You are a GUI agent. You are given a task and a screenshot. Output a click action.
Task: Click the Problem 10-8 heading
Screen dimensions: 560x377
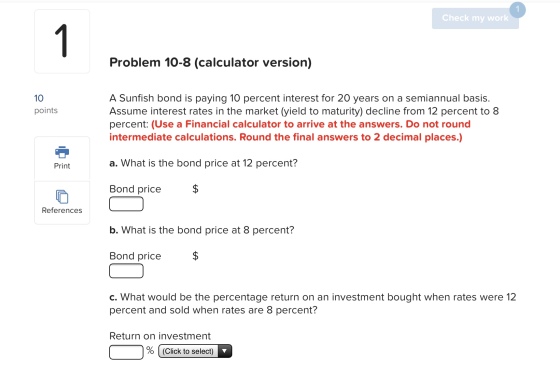pyautogui.click(x=210, y=62)
